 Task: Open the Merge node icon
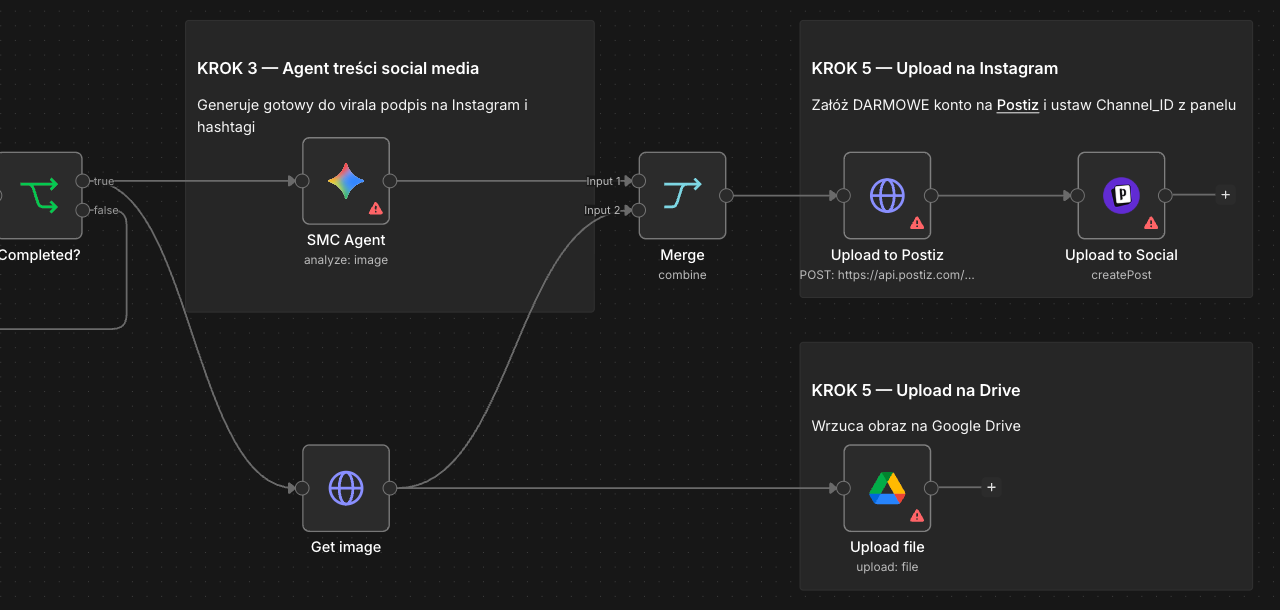(682, 195)
